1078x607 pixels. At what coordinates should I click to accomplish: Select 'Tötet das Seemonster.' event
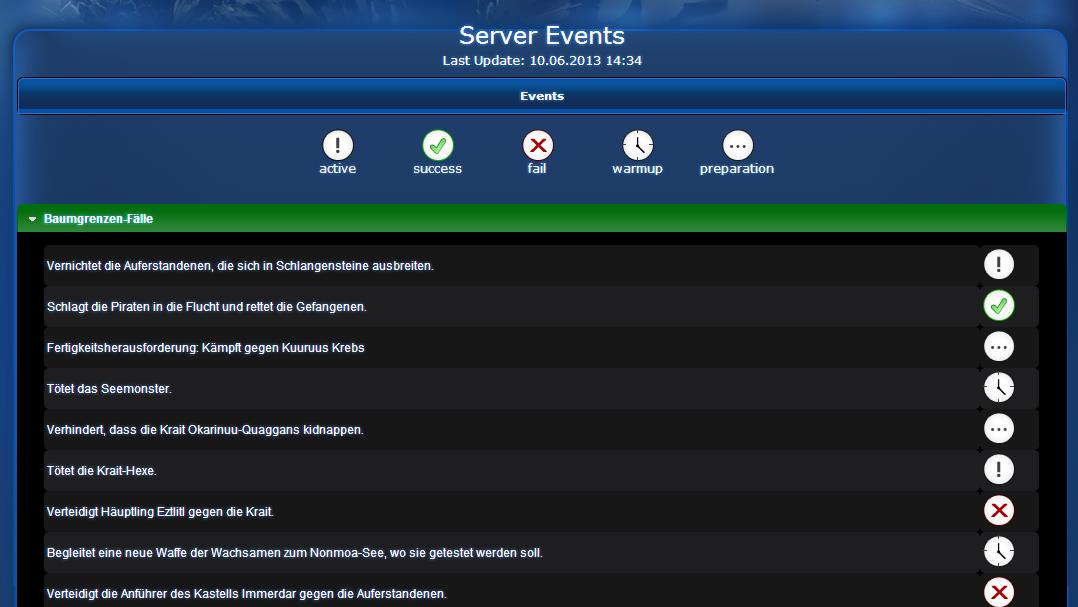pos(109,388)
